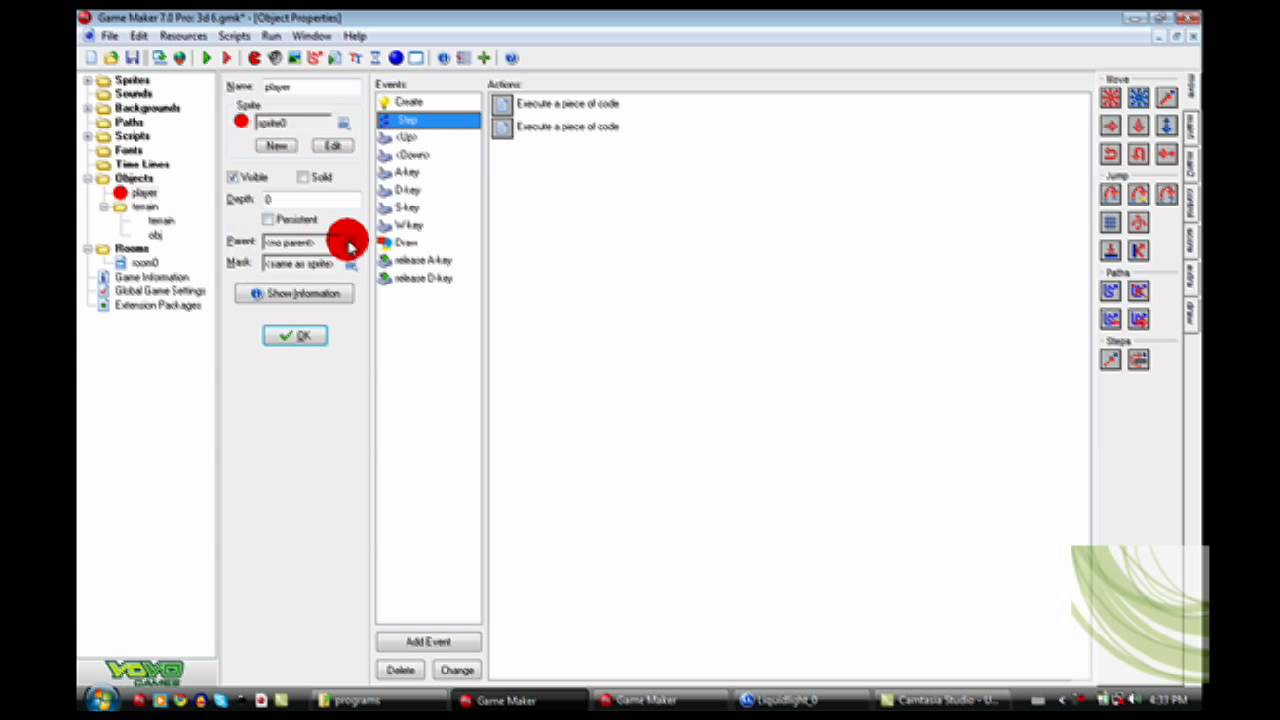This screenshot has height=720, width=1280.
Task: Click the Edit sprite button
Action: point(332,146)
